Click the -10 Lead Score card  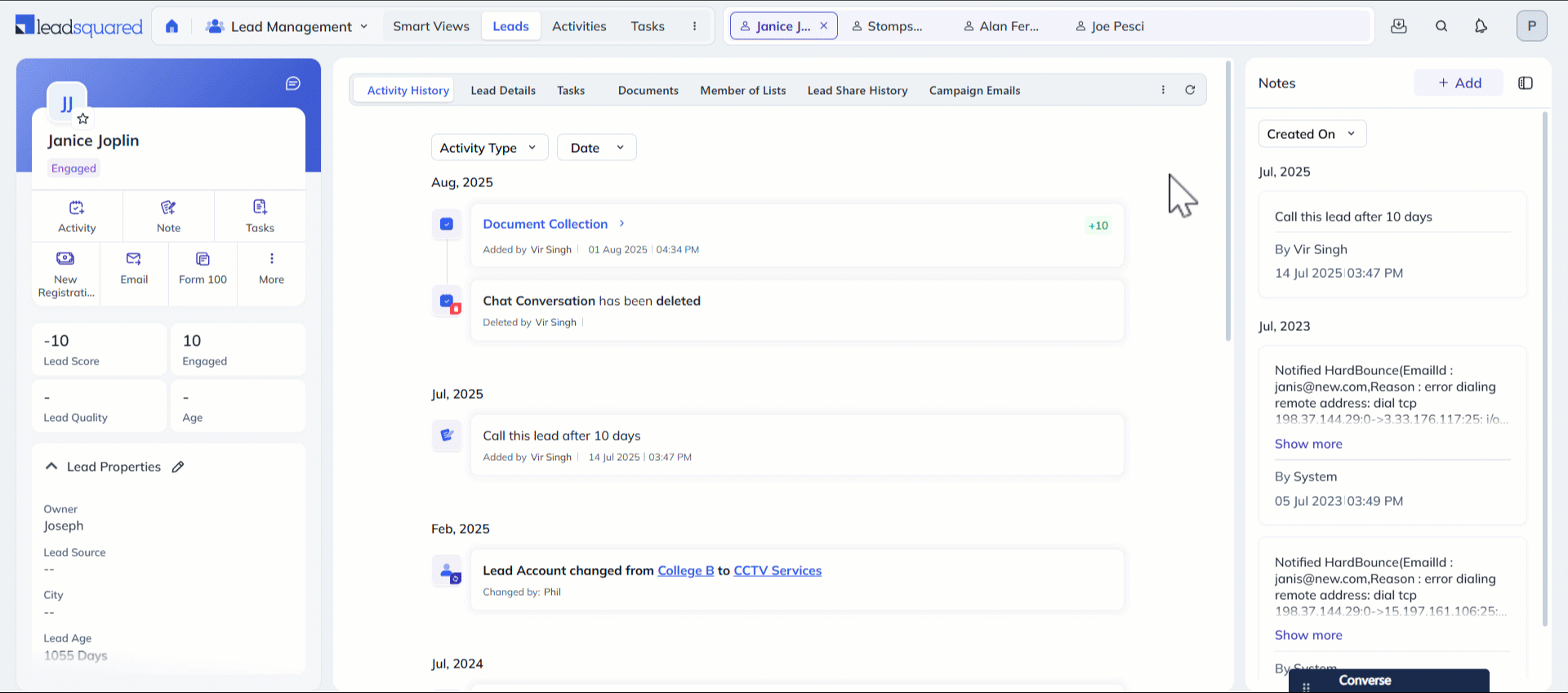click(x=99, y=350)
